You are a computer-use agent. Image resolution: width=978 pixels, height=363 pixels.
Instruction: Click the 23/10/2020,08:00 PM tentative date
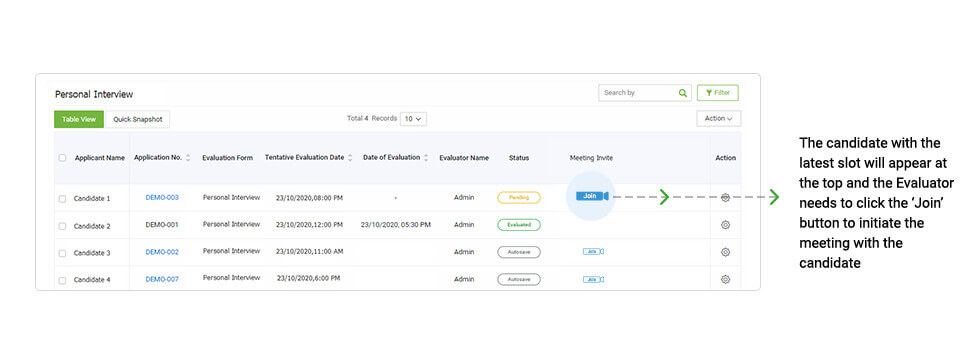coord(309,198)
